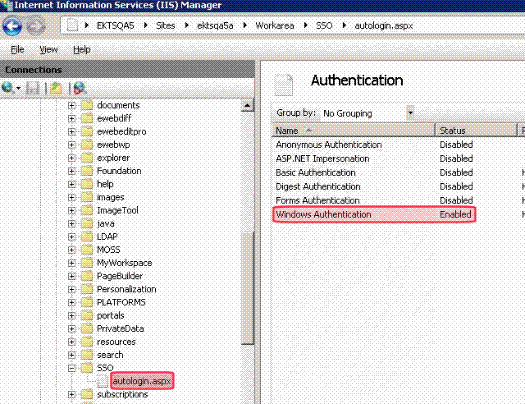This screenshot has width=525, height=404.
Task: Click the Enabled status of Windows Authentication
Action: pos(455,215)
